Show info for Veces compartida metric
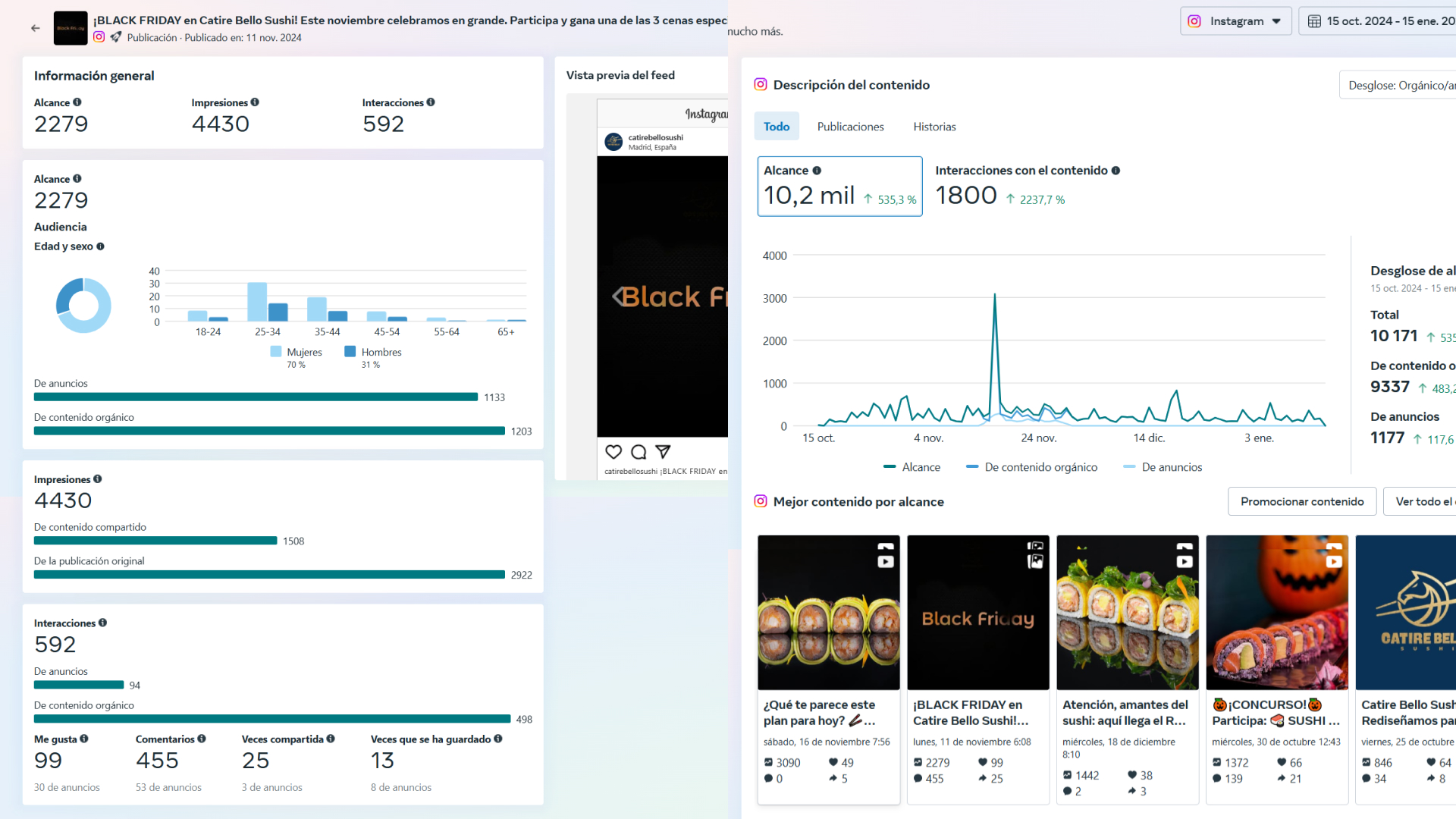The height and width of the screenshot is (819, 1456). [x=331, y=739]
